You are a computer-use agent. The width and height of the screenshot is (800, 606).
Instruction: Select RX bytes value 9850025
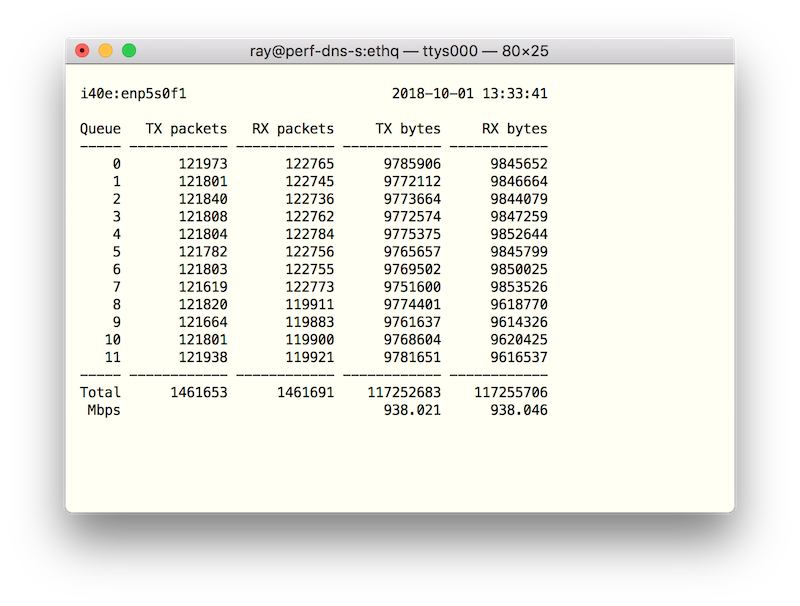coord(519,269)
